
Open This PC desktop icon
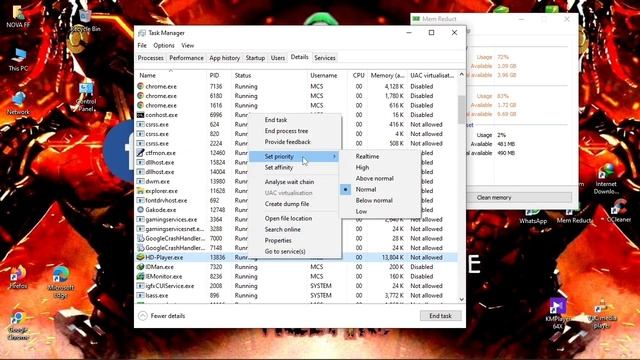coord(18,59)
